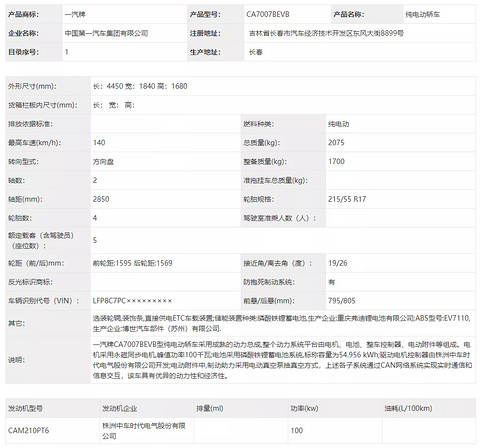
Task: Select the registered address with 8899号
Action: click(326, 33)
